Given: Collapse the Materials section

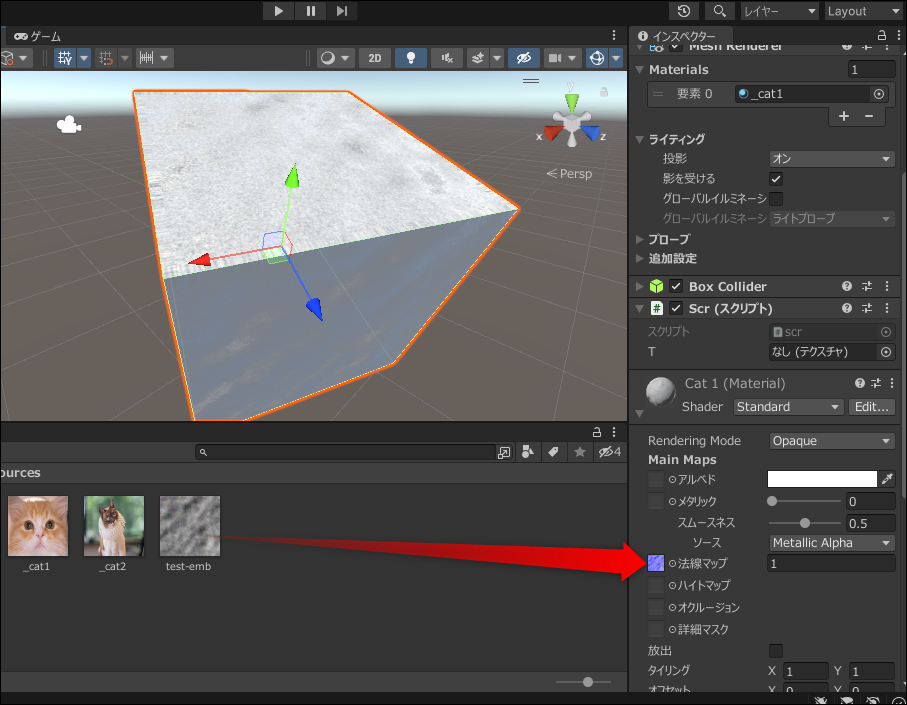Looking at the screenshot, I should tap(640, 69).
